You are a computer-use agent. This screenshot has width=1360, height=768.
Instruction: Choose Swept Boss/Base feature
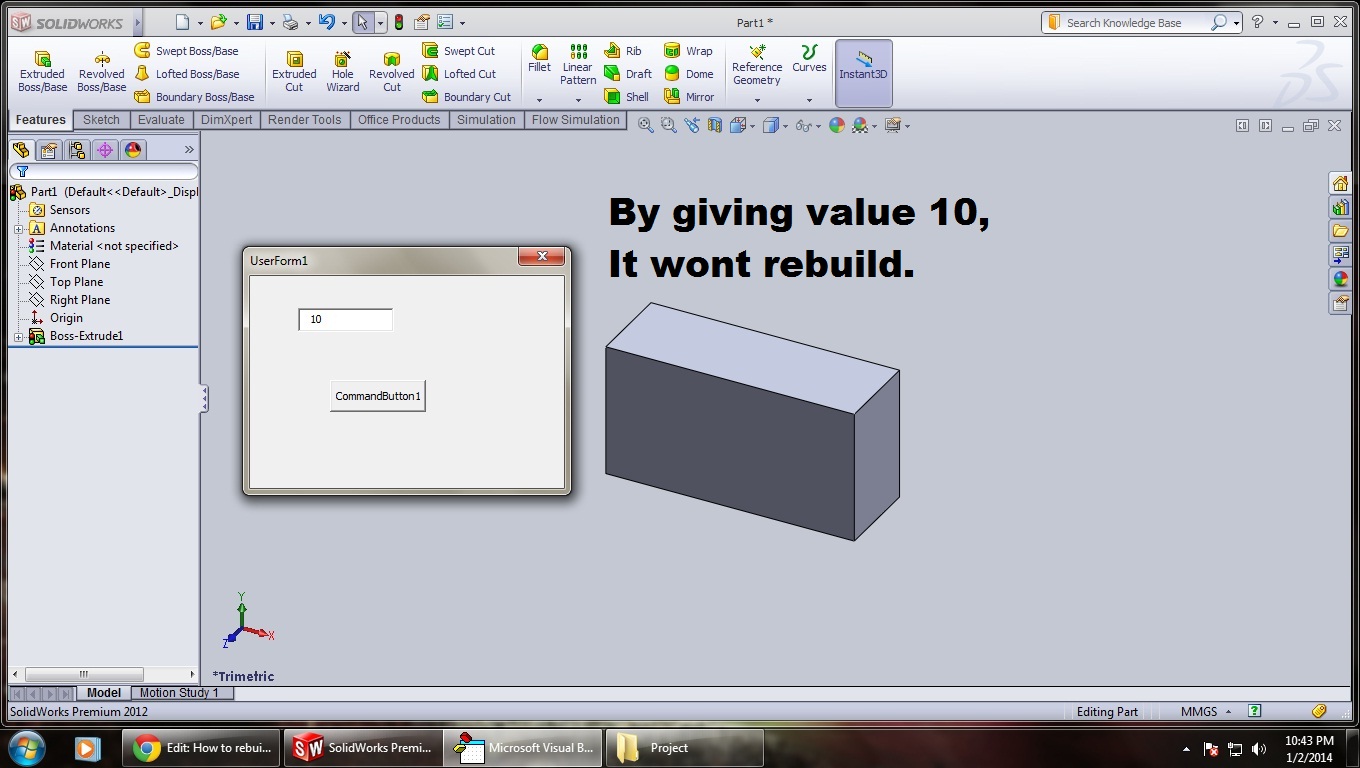pos(187,51)
